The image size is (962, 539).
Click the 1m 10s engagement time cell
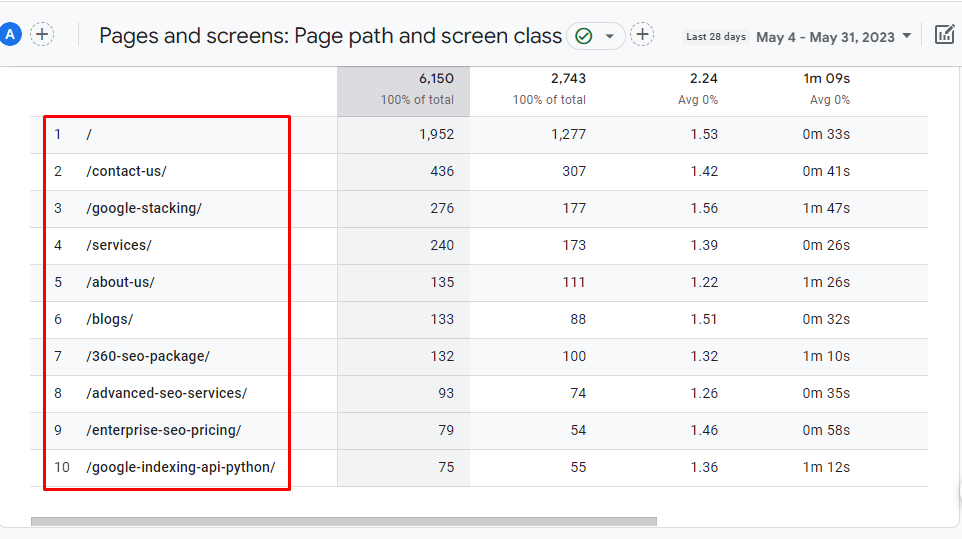(x=826, y=356)
